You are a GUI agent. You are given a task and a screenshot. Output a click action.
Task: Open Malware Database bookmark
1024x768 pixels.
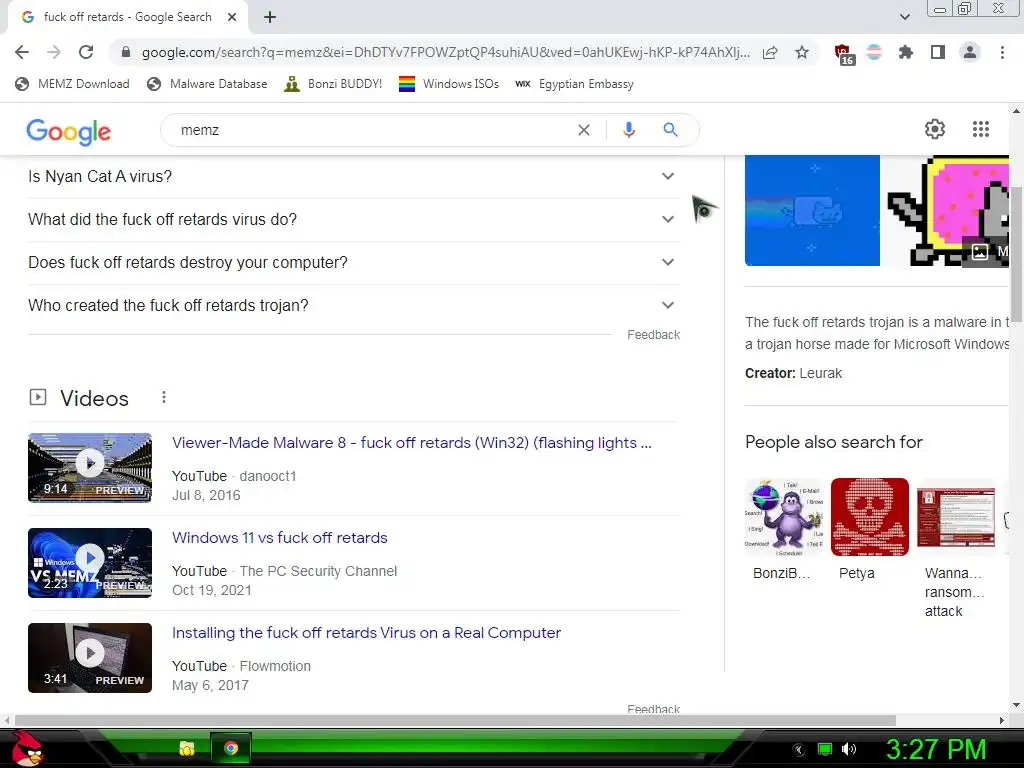tap(207, 84)
